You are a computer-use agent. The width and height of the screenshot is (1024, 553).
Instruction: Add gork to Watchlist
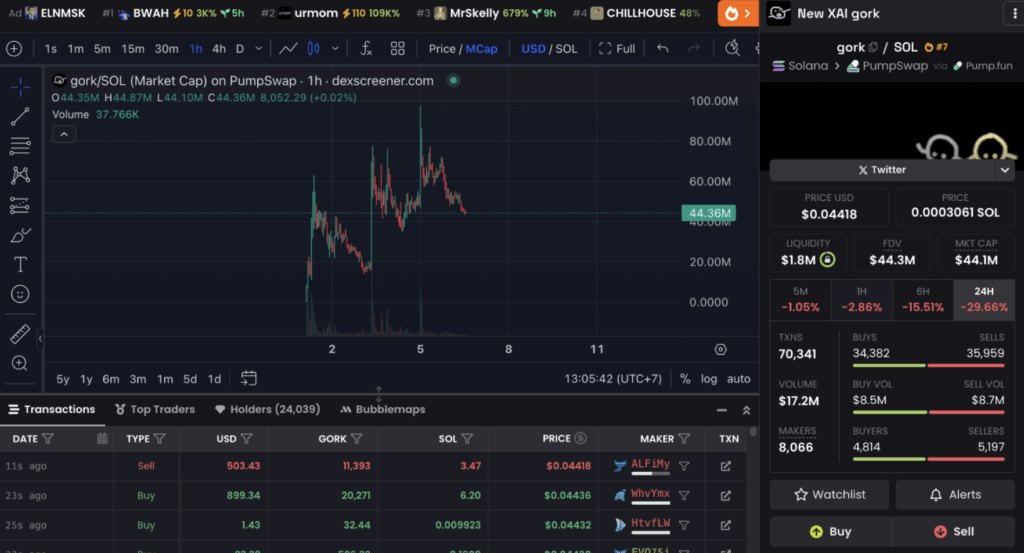tap(830, 494)
